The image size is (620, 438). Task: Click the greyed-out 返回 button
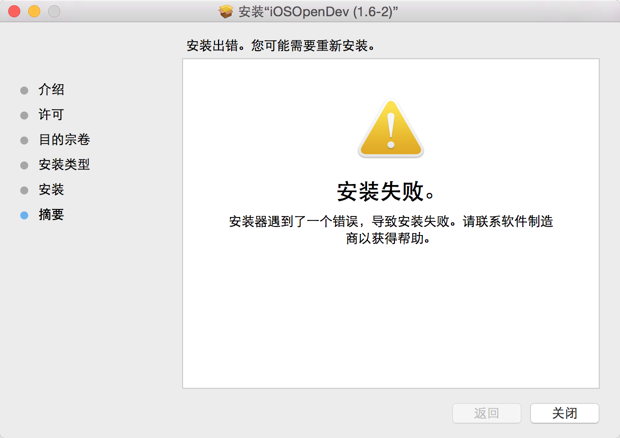(x=486, y=413)
